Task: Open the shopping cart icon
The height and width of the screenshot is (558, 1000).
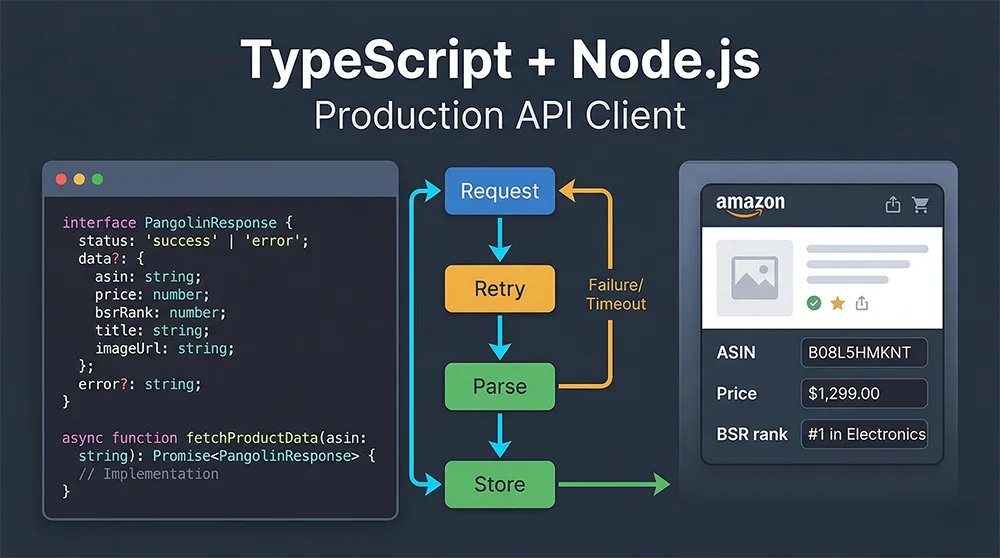Action: [920, 205]
